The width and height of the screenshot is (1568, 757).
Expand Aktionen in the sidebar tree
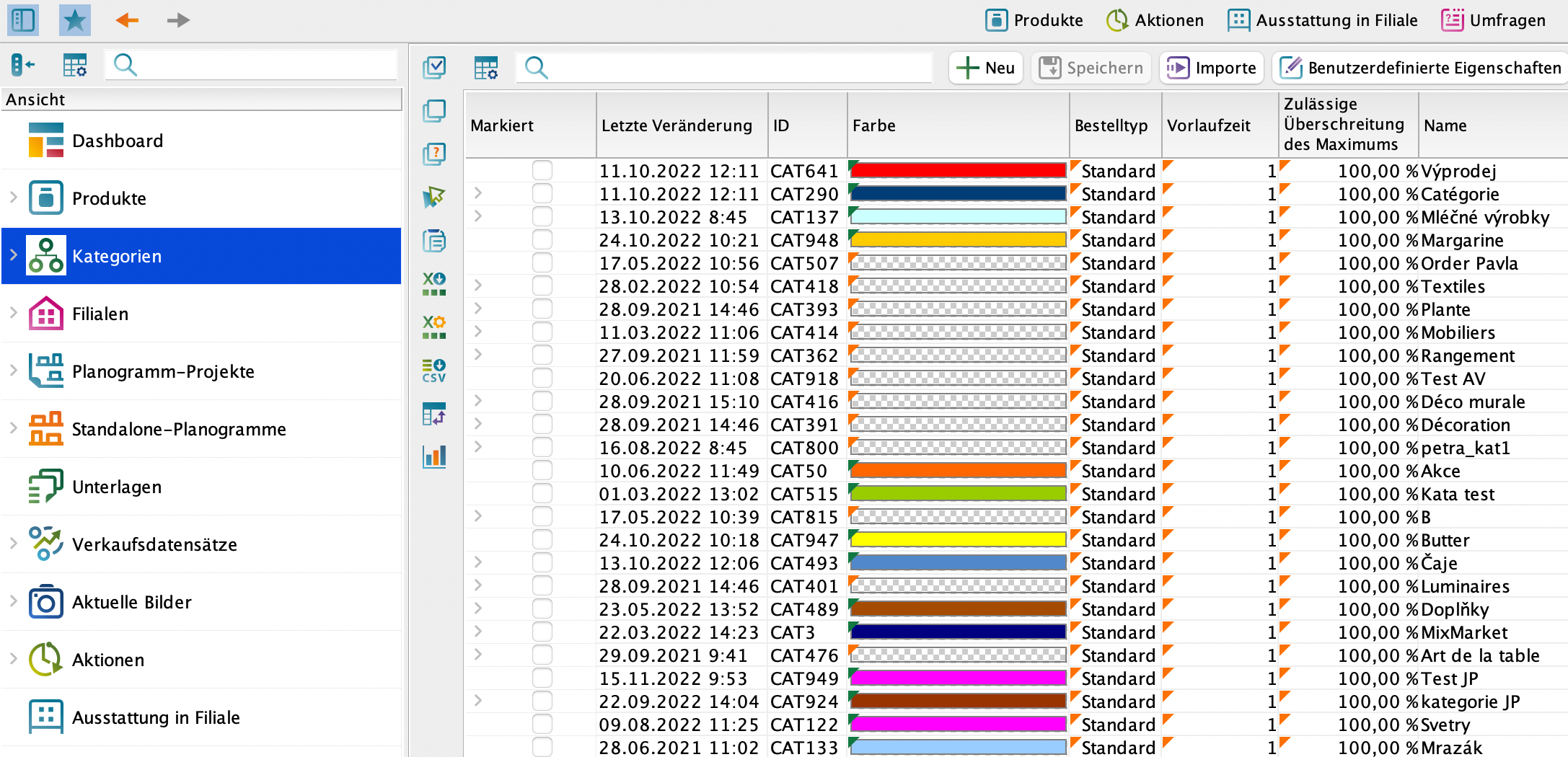click(13, 658)
